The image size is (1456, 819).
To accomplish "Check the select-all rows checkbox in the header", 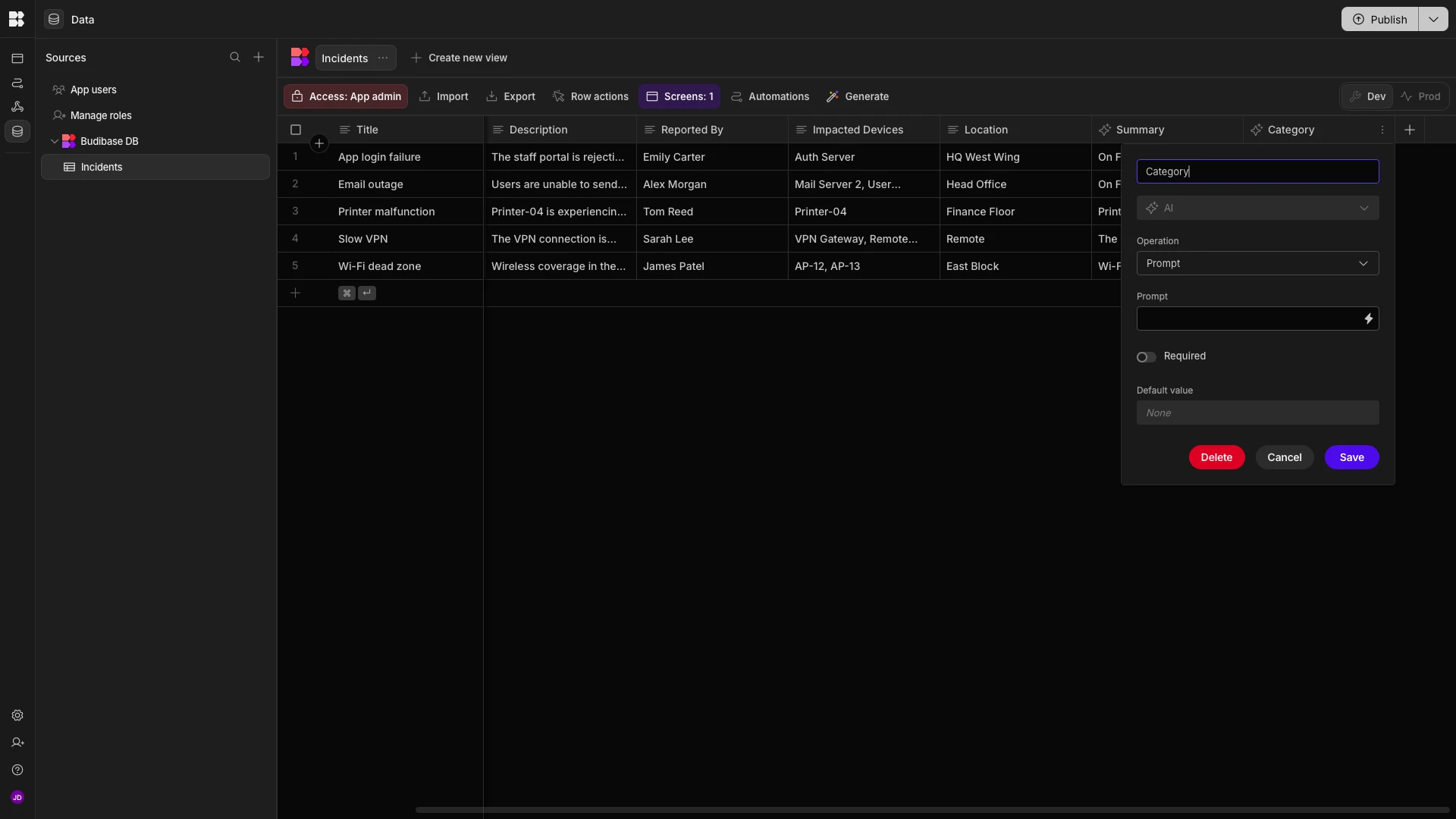I will (295, 130).
